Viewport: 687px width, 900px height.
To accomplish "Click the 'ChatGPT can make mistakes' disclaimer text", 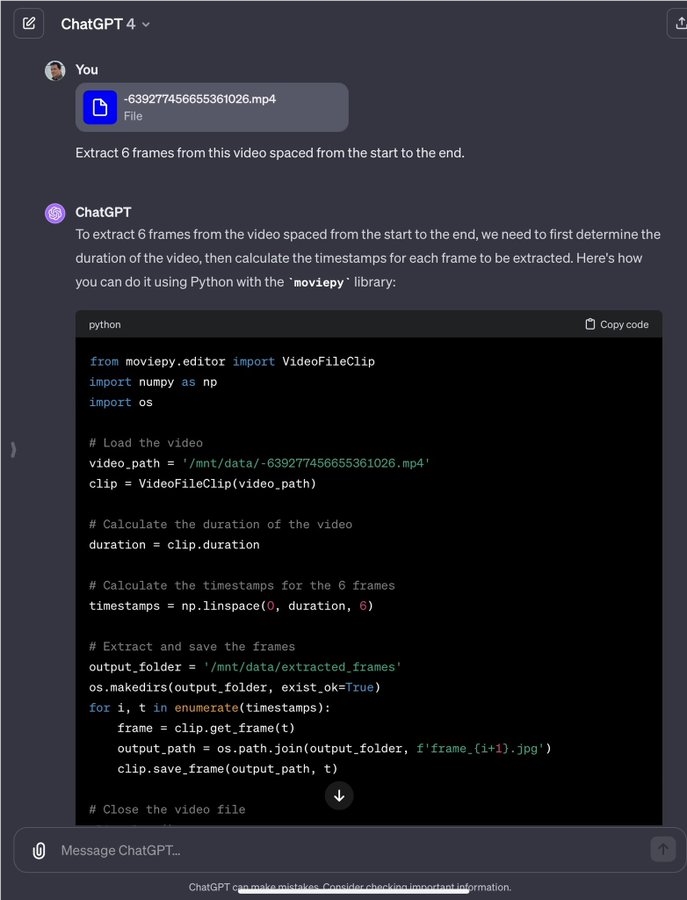I will 350,887.
